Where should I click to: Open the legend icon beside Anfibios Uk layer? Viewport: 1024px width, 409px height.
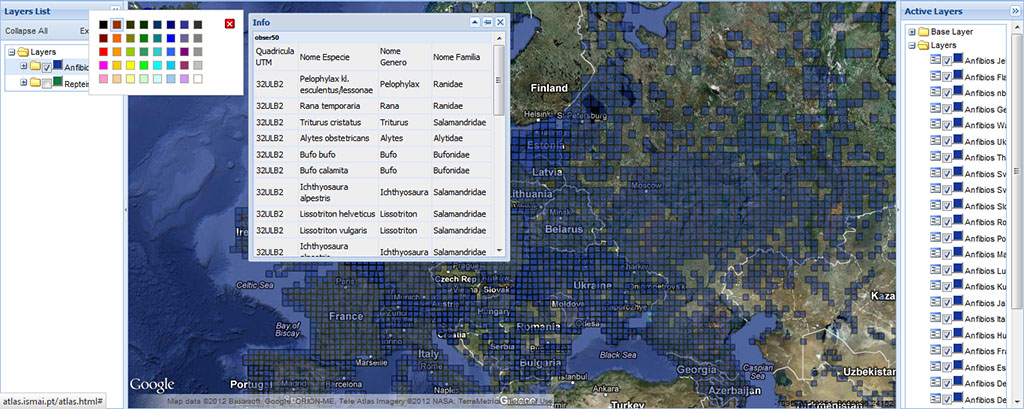(x=936, y=141)
